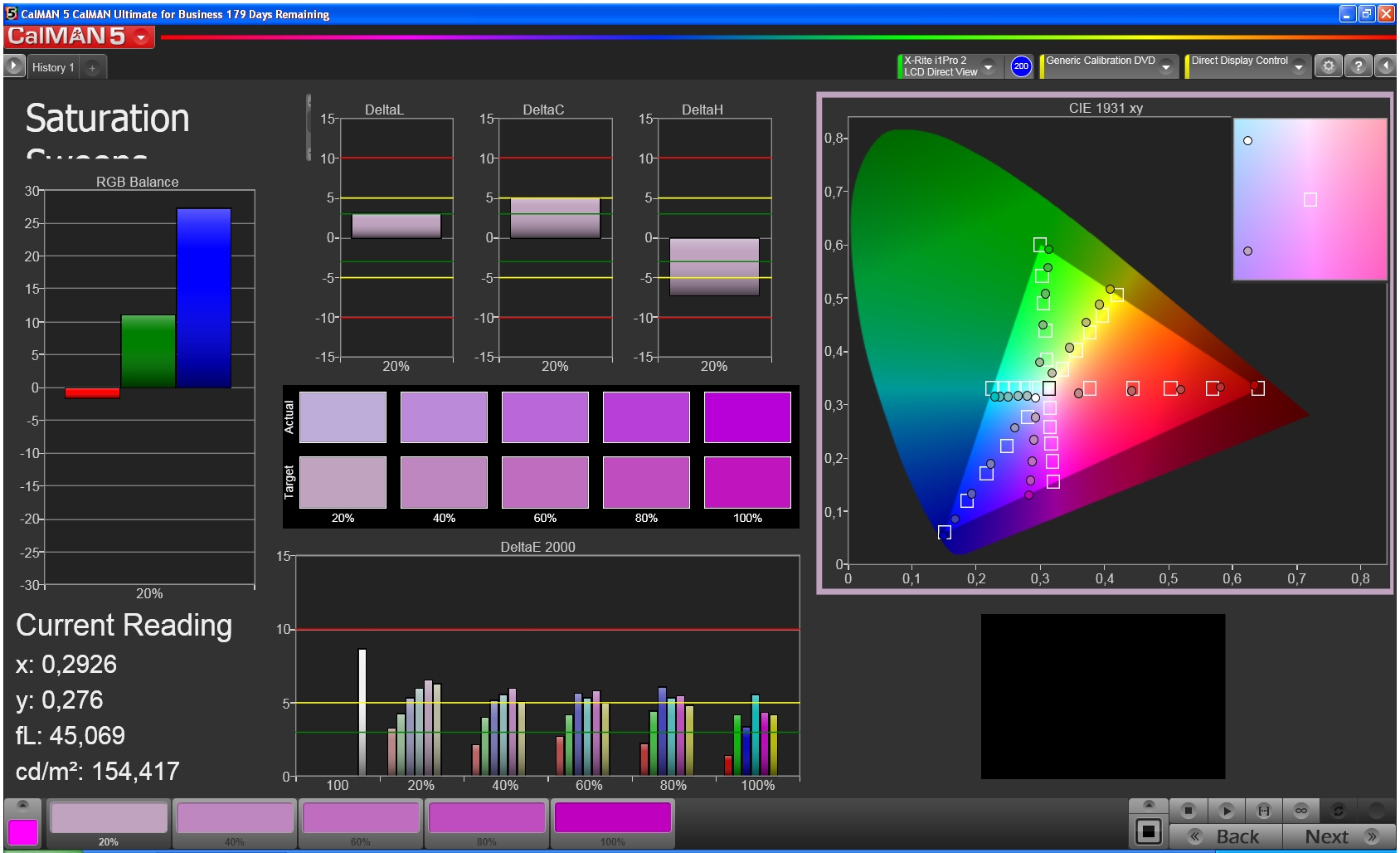Collapse the side panel with left arrow icon
This screenshot has width=1400, height=853.
tap(1385, 66)
